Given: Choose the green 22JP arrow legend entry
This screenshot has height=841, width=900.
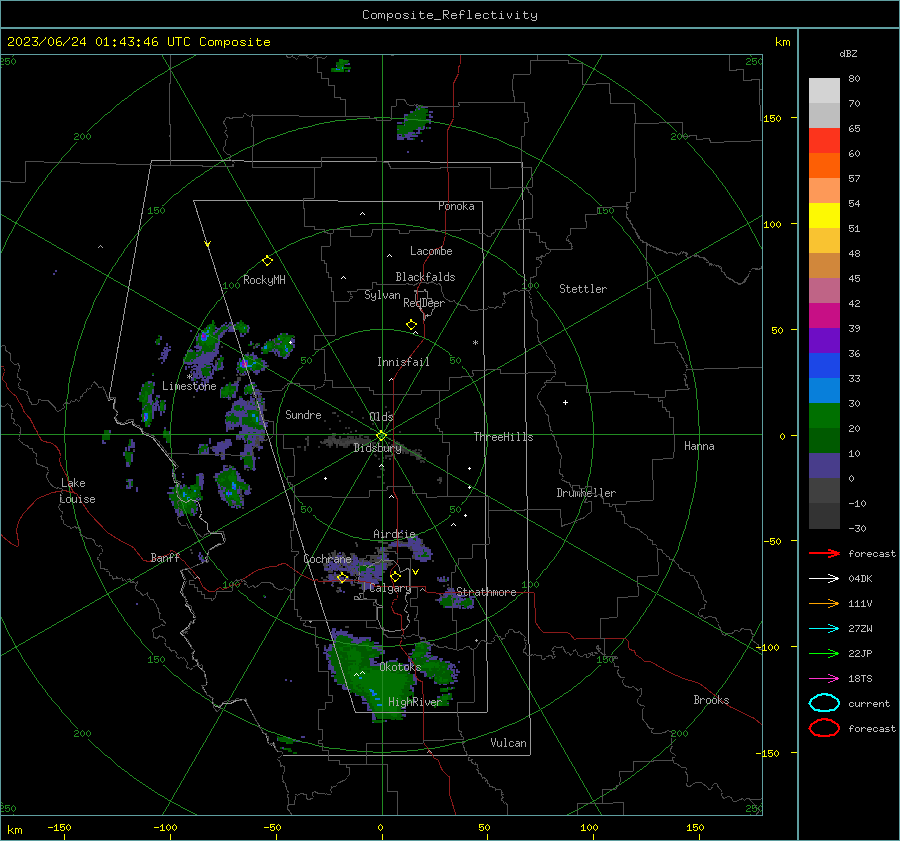Looking at the screenshot, I should [x=824, y=653].
